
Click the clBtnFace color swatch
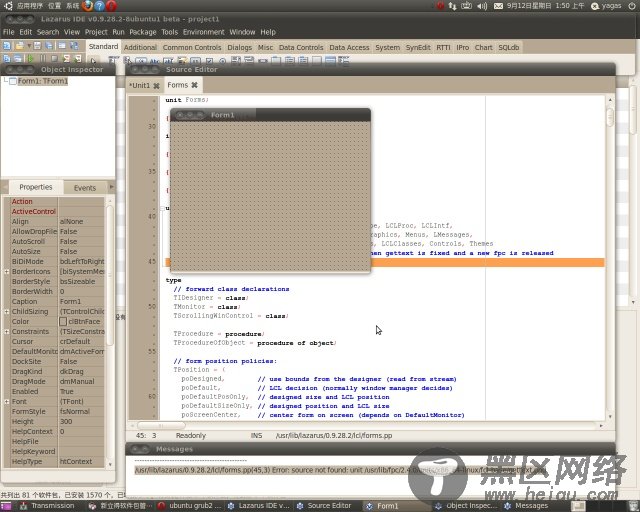tap(63, 321)
